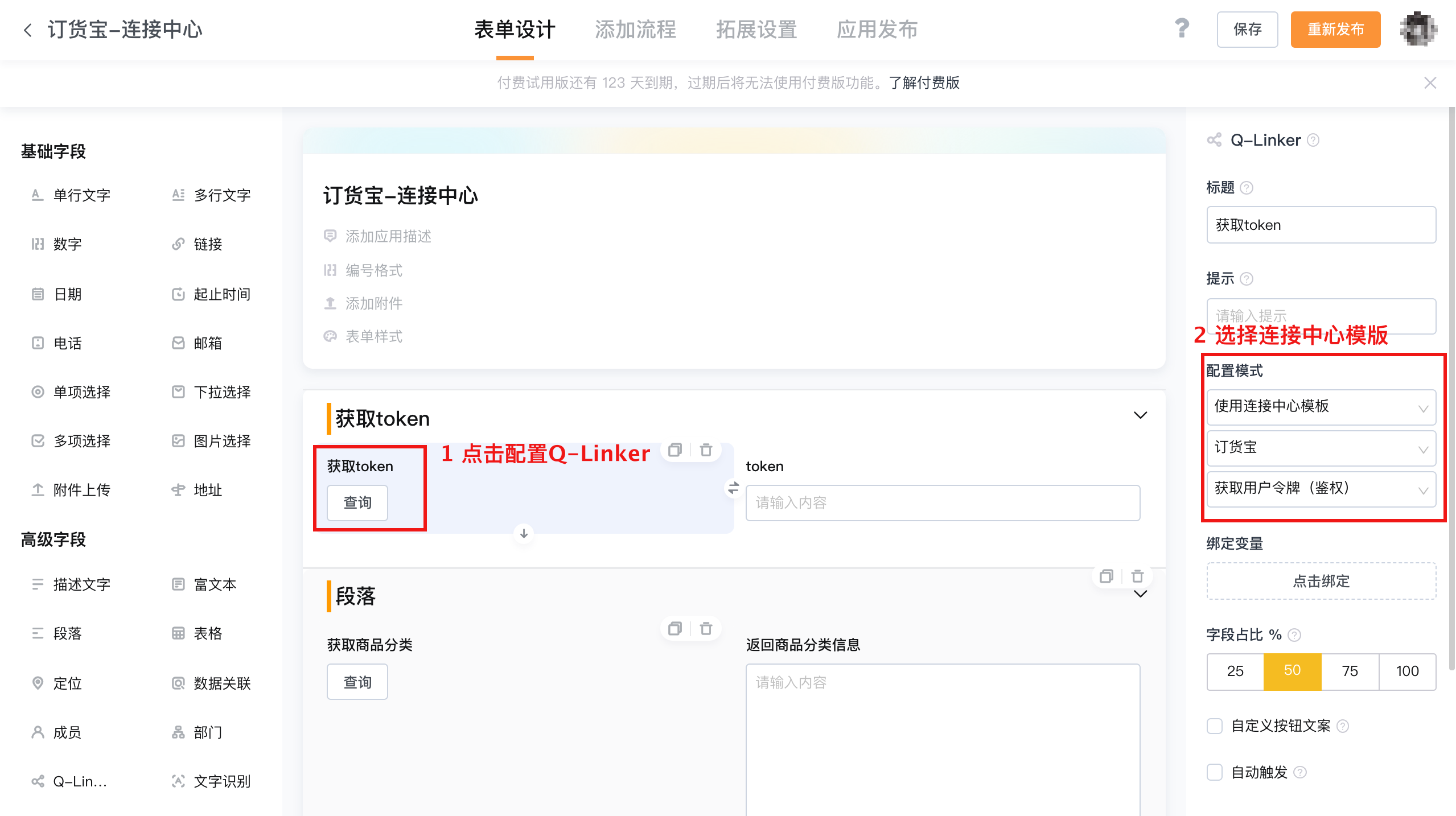Click the 保存 button

(1247, 30)
